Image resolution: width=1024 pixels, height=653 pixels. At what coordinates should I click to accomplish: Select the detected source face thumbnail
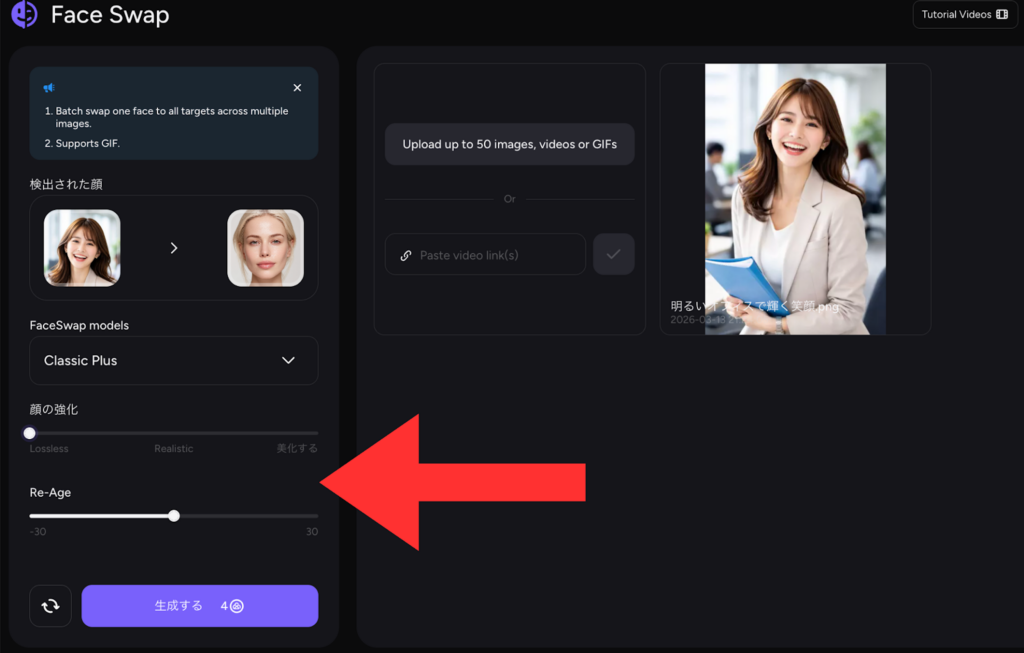[82, 248]
